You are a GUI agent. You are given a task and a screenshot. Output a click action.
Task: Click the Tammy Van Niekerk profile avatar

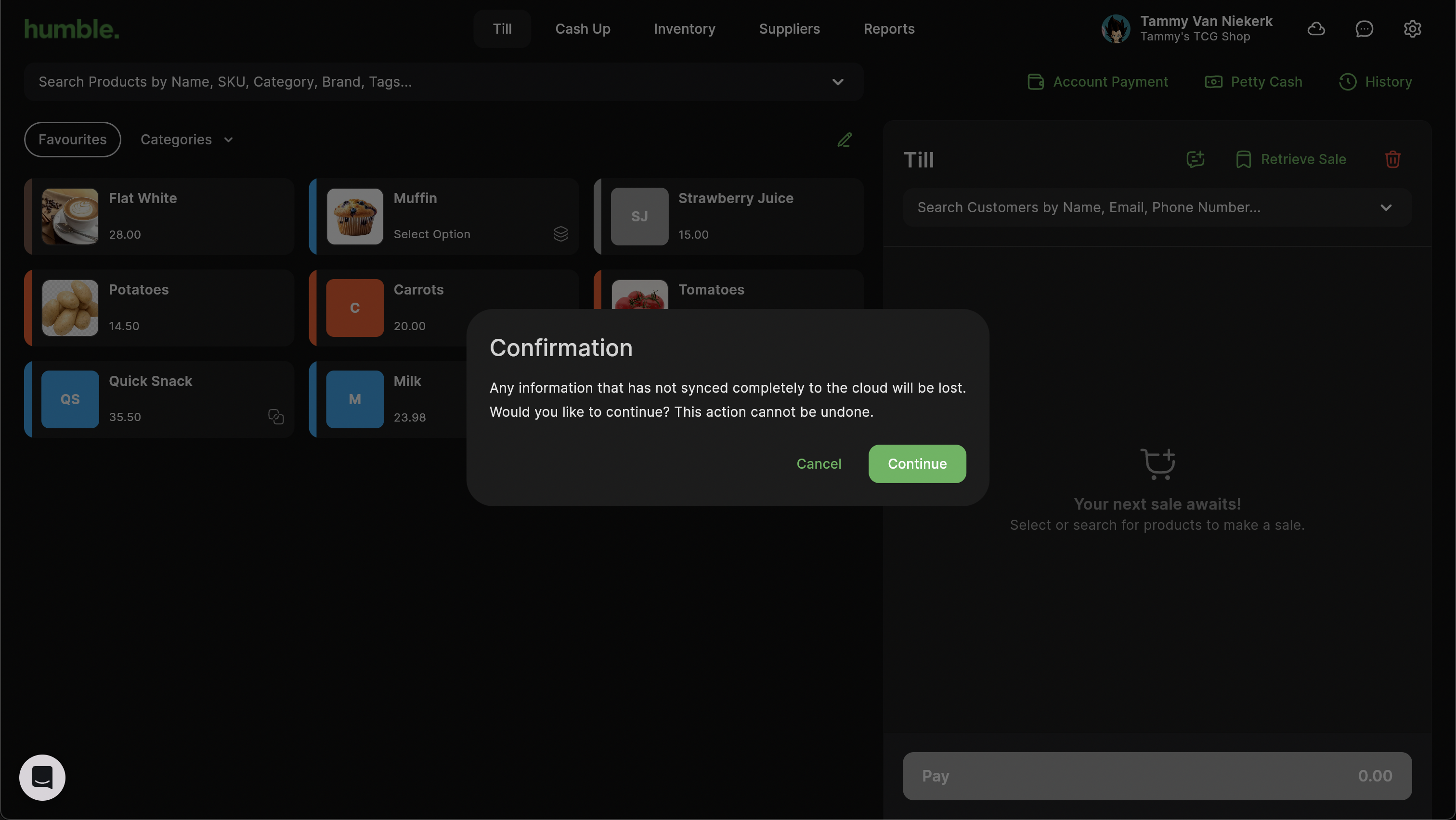[1115, 29]
